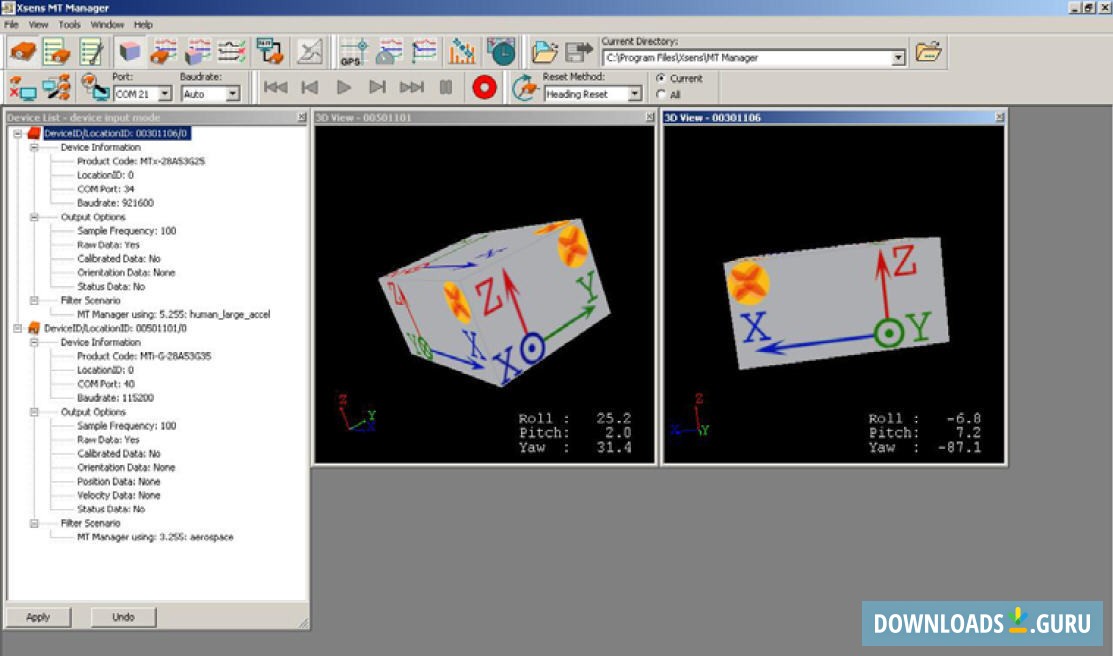Select 'Position Data: None' tree row
The width and height of the screenshot is (1113, 656).
coord(119,482)
